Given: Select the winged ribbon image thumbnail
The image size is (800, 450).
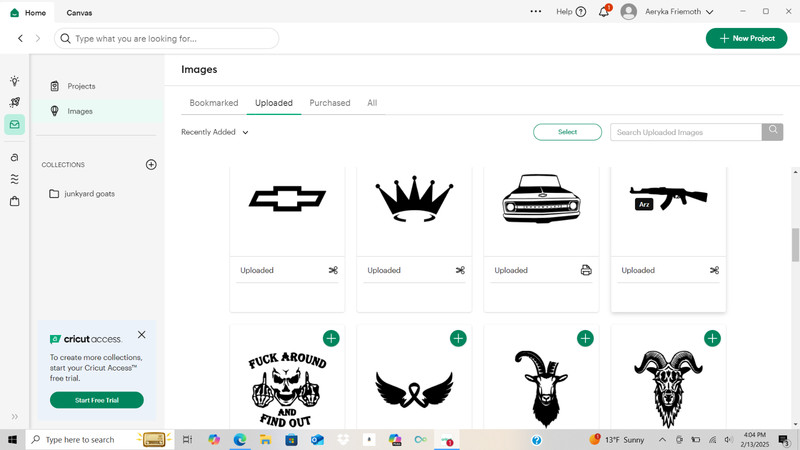Looking at the screenshot, I should 414,390.
